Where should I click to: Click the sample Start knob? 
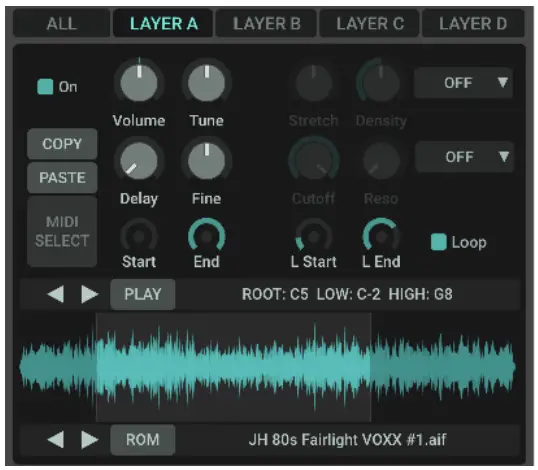tap(139, 236)
